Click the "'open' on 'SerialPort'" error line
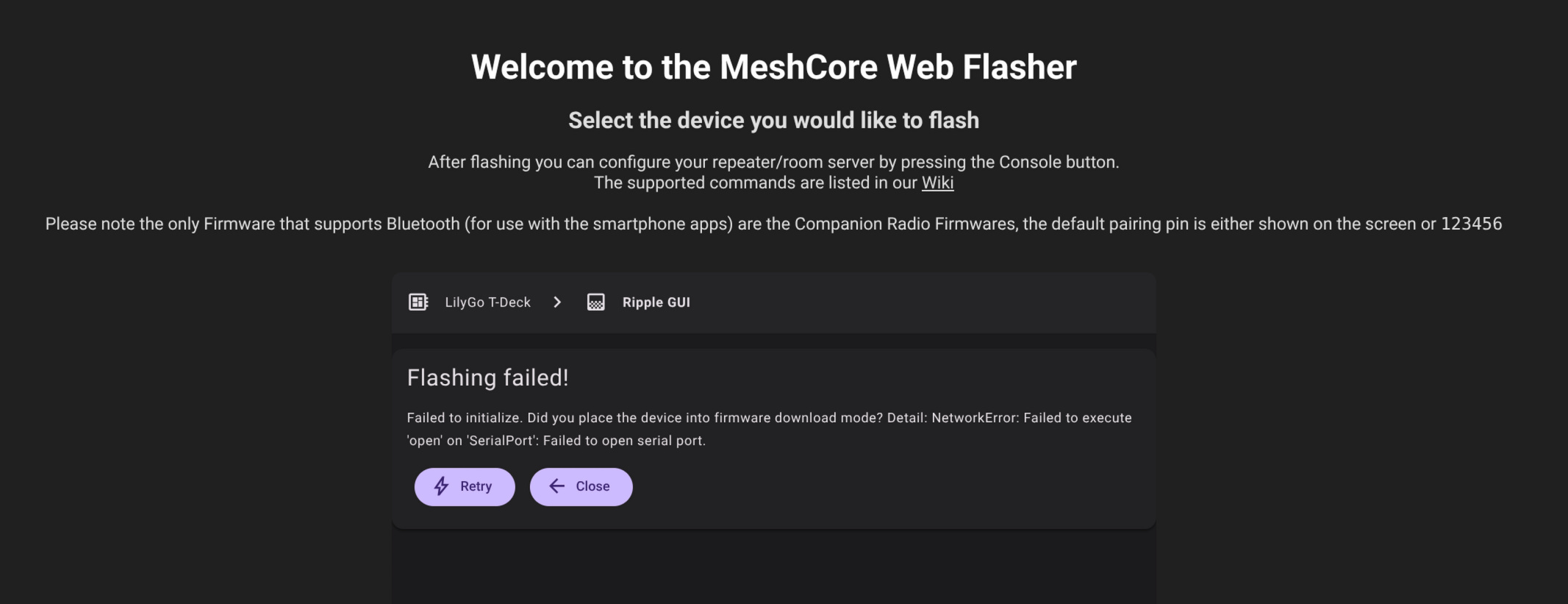The width and height of the screenshot is (1568, 604). point(556,441)
